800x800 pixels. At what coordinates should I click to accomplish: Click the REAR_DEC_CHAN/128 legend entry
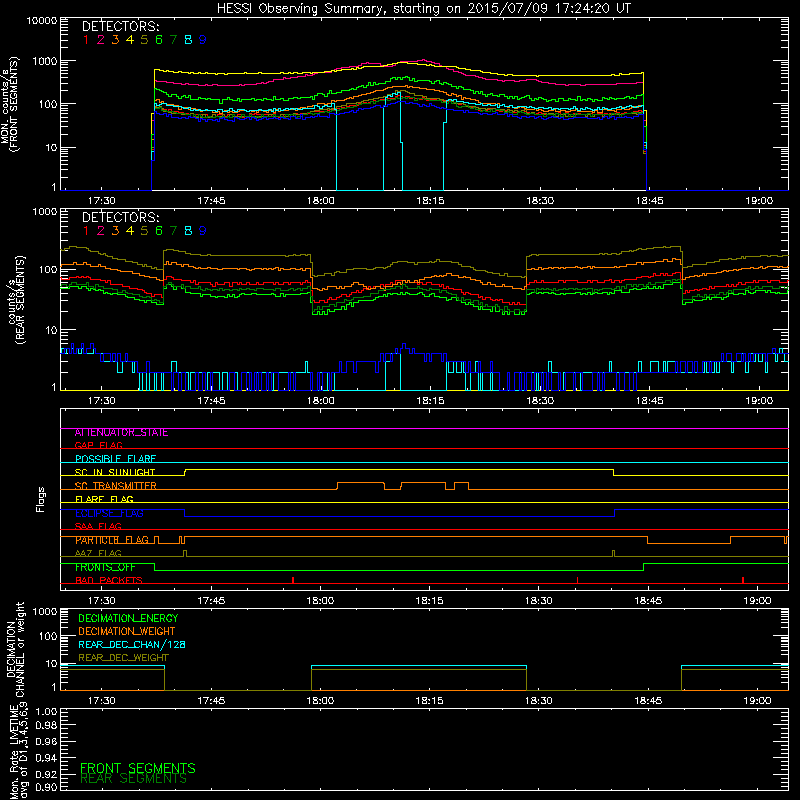(x=132, y=645)
